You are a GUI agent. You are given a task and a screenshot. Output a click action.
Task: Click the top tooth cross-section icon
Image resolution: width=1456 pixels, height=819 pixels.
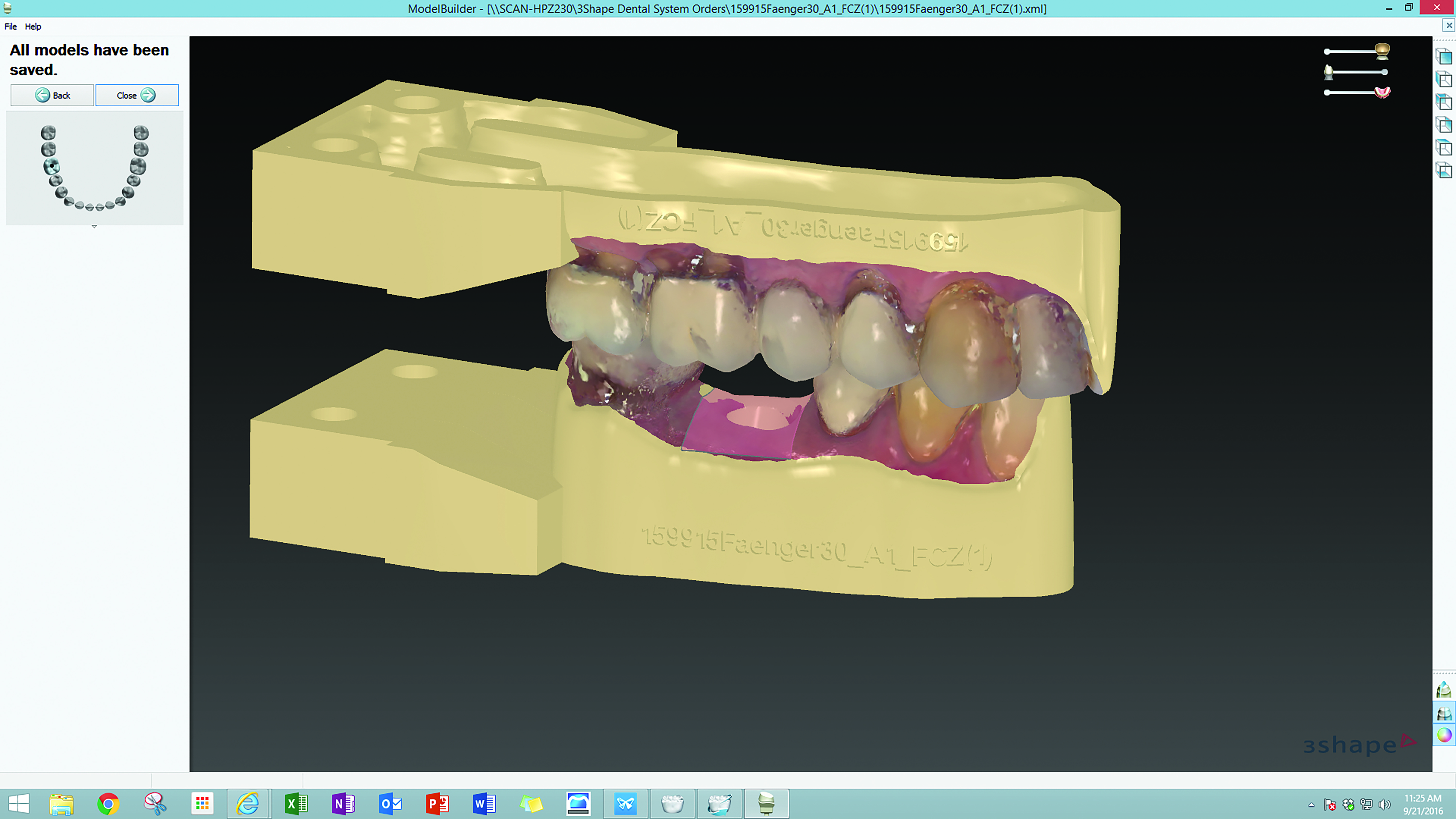point(1444,690)
